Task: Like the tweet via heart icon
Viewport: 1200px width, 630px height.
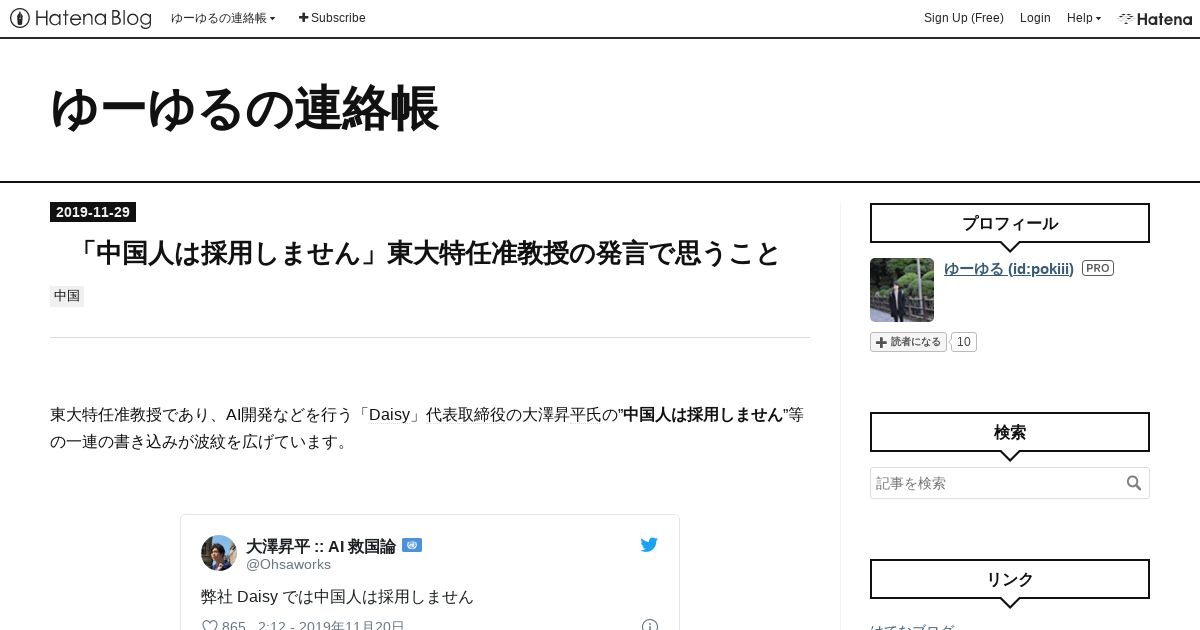Action: point(210,626)
